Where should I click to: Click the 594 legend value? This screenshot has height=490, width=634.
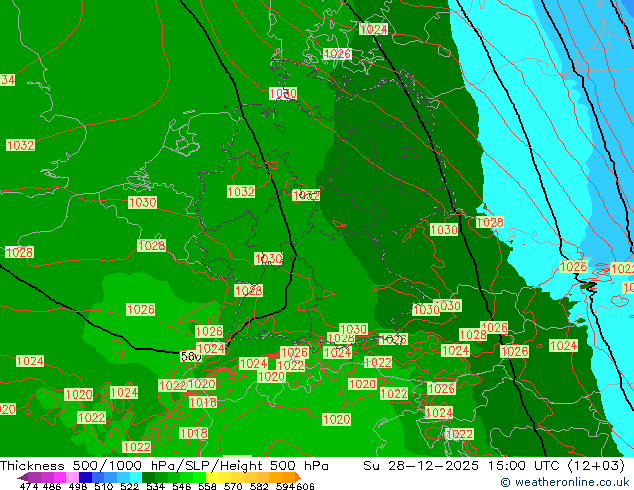[285, 486]
